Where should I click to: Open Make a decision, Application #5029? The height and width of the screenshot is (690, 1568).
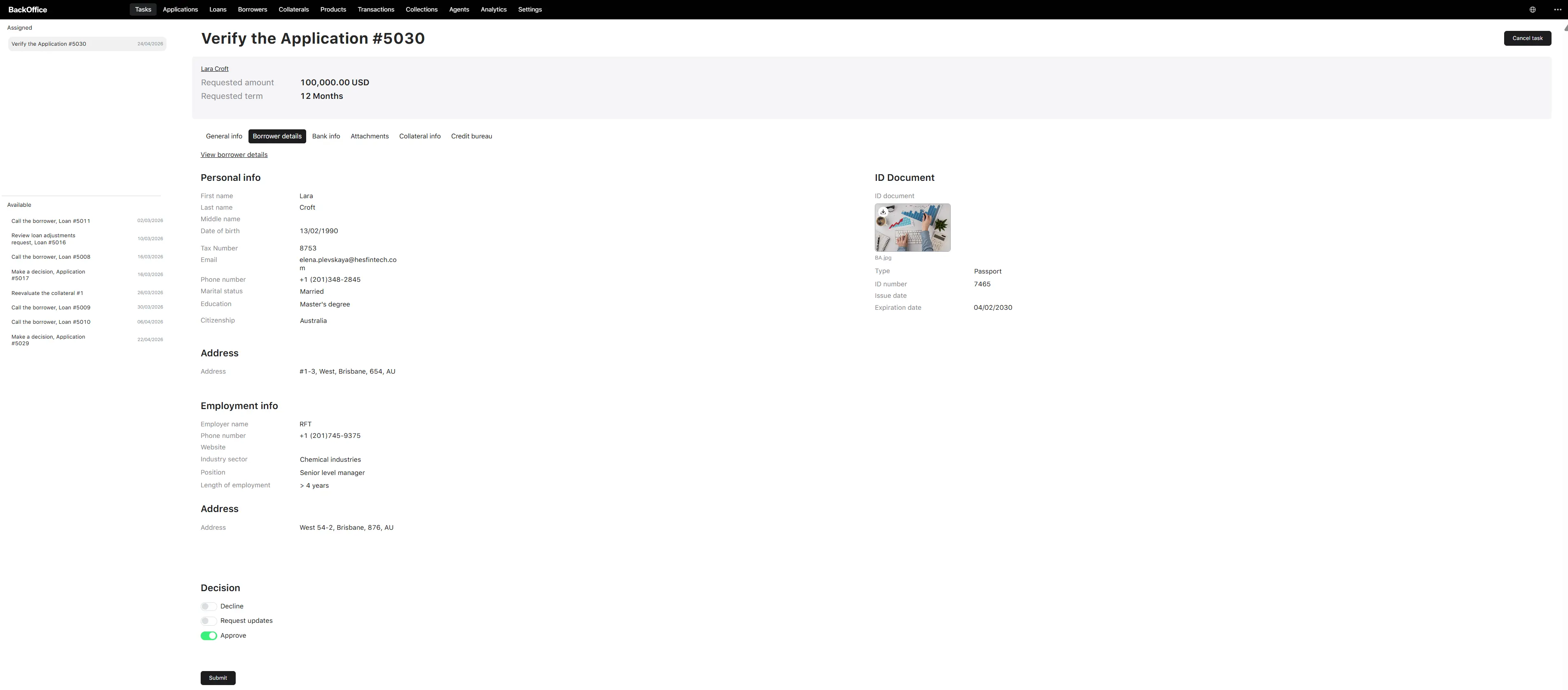pyautogui.click(x=87, y=340)
